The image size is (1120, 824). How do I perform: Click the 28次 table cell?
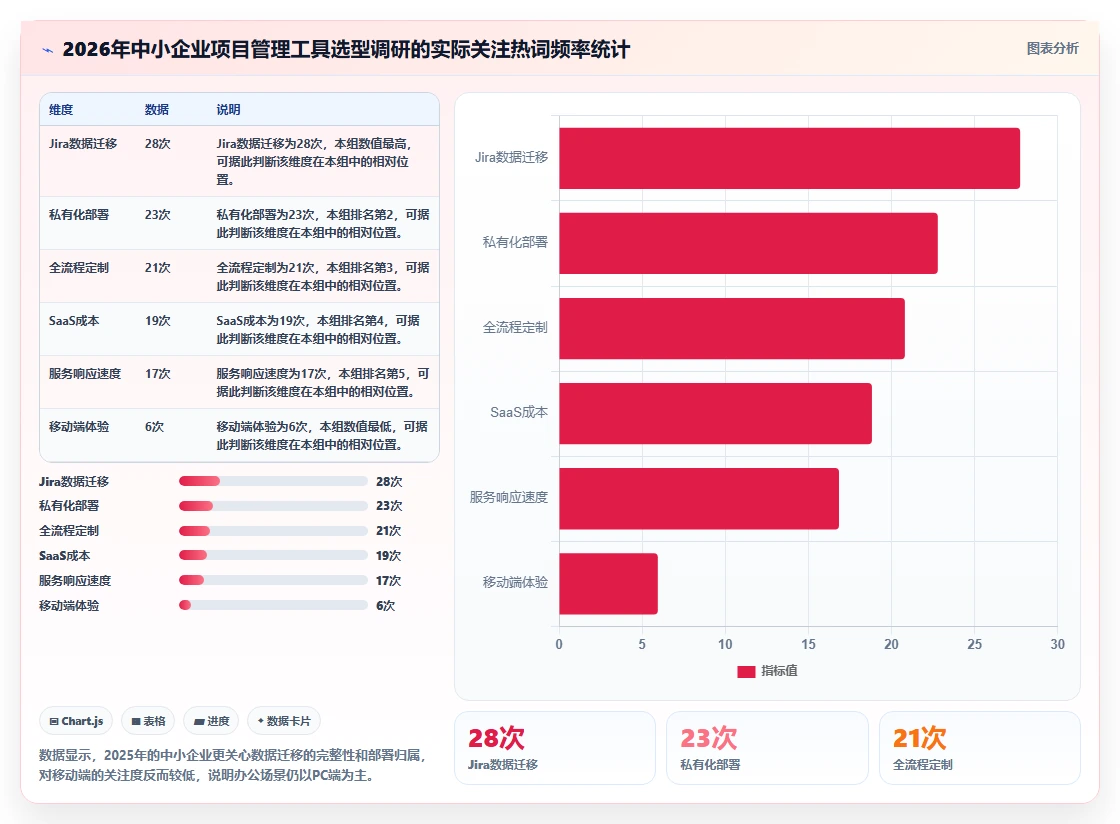157,144
